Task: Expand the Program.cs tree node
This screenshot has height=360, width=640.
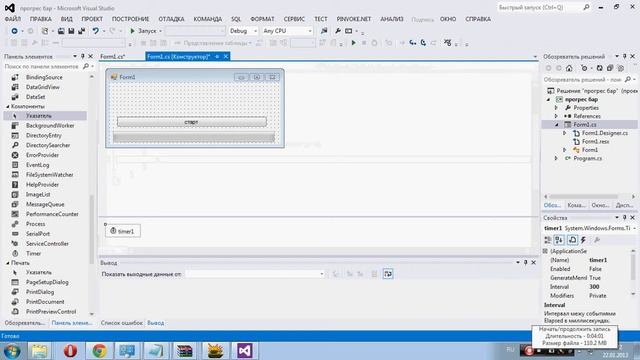Action: pyautogui.click(x=556, y=158)
